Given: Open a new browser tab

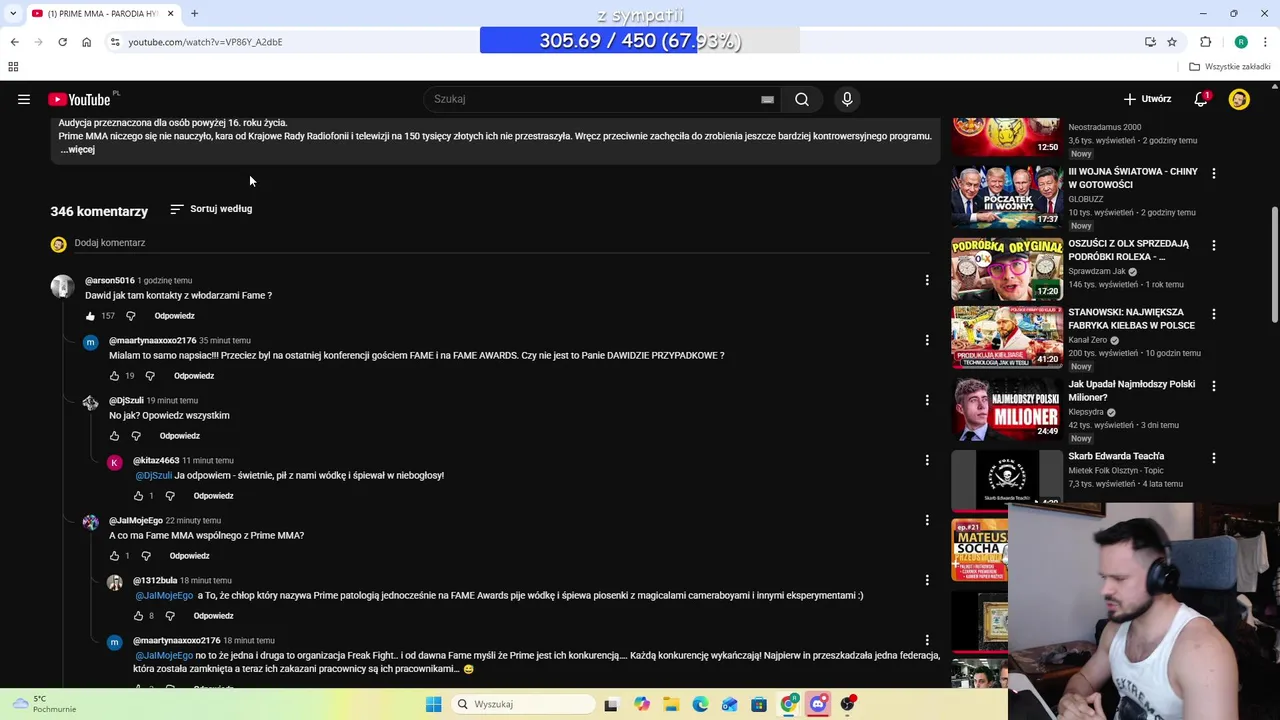Looking at the screenshot, I should click(x=194, y=13).
